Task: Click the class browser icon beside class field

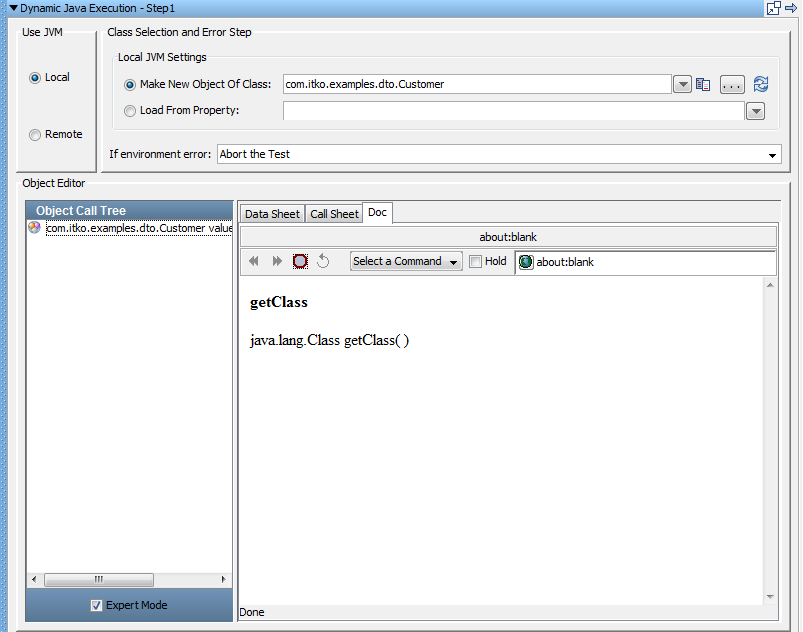Action: pyautogui.click(x=703, y=85)
